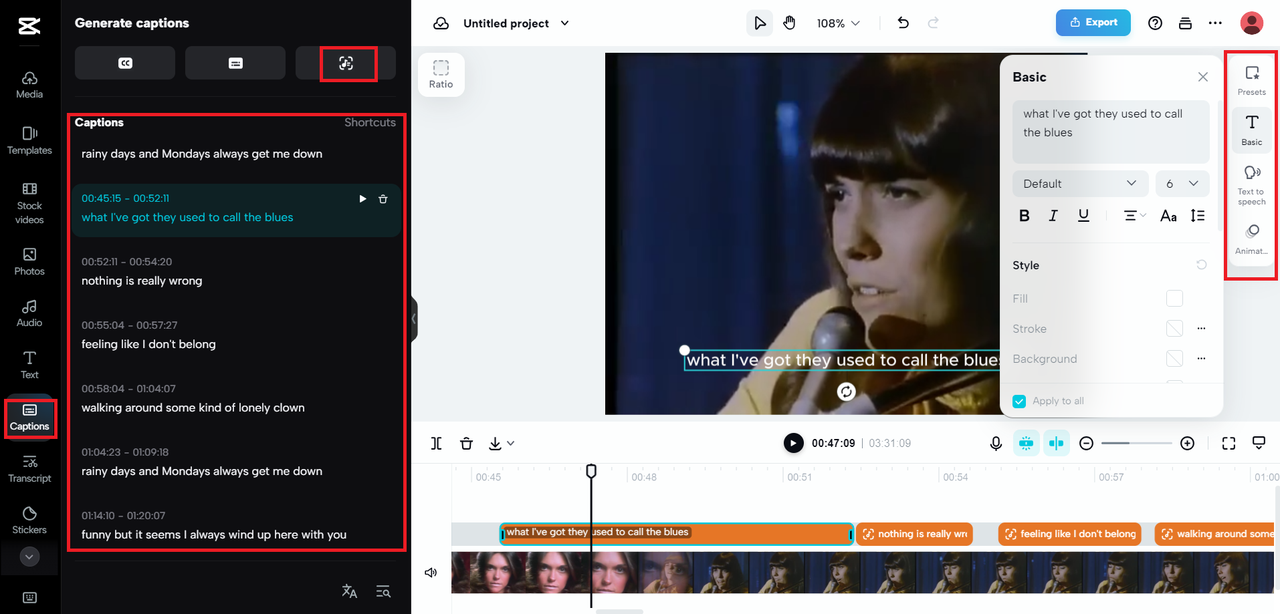This screenshot has height=614, width=1280.
Task: Toggle bold text formatting
Action: 1024,215
